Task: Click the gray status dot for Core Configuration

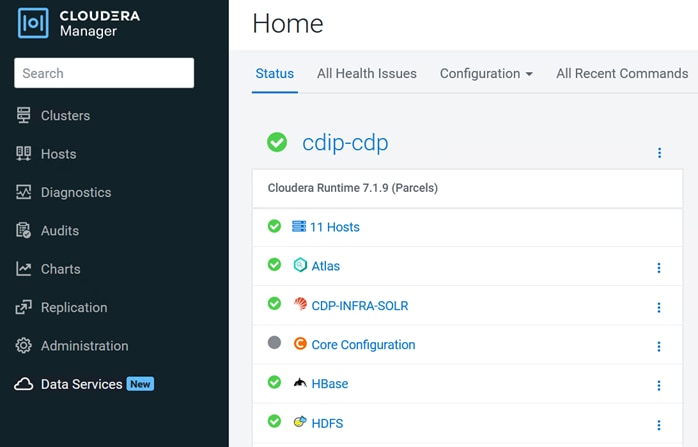Action: click(274, 342)
